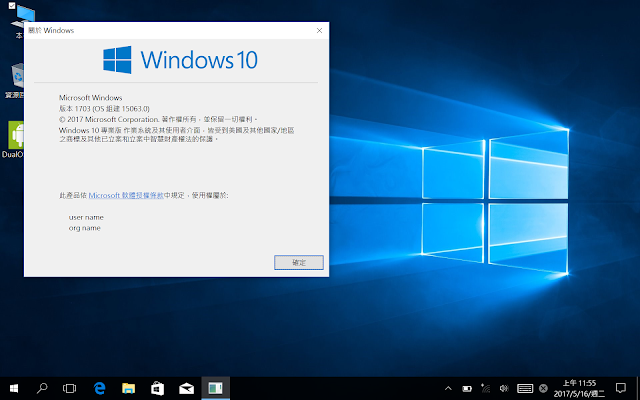640x400 pixels.
Task: Open Task View on the taskbar
Action: tap(69, 388)
